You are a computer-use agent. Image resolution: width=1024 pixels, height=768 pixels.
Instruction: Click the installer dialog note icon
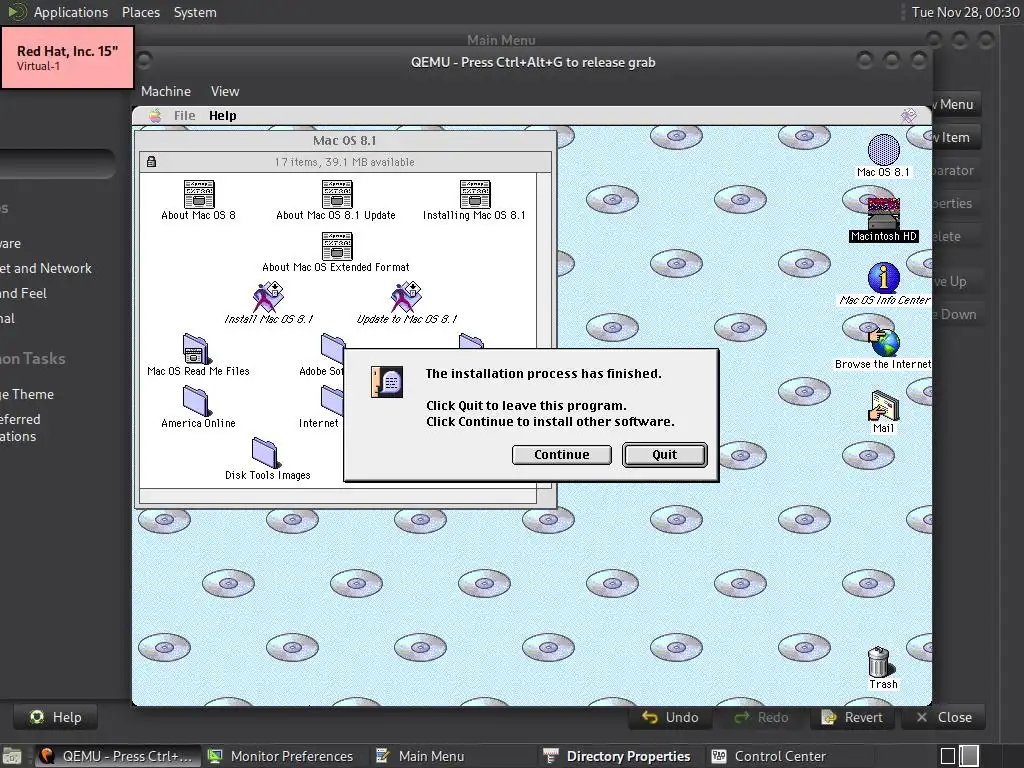pyautogui.click(x=387, y=382)
